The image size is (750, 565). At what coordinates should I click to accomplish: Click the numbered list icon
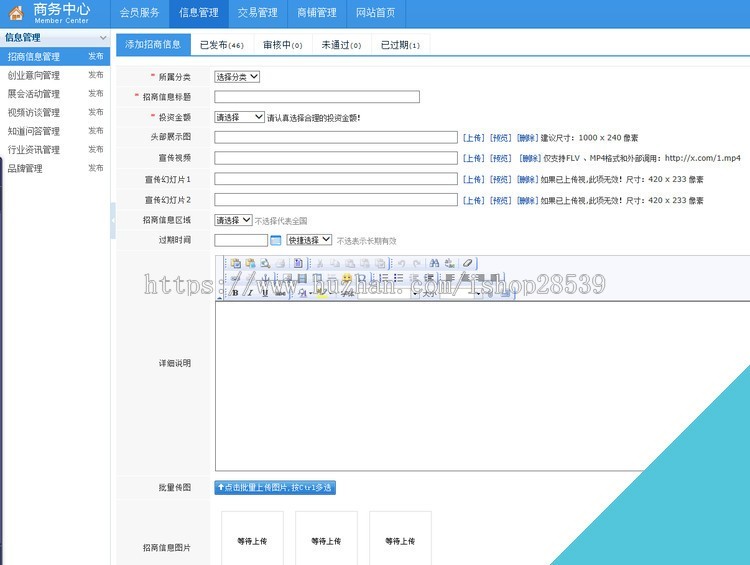click(x=383, y=278)
